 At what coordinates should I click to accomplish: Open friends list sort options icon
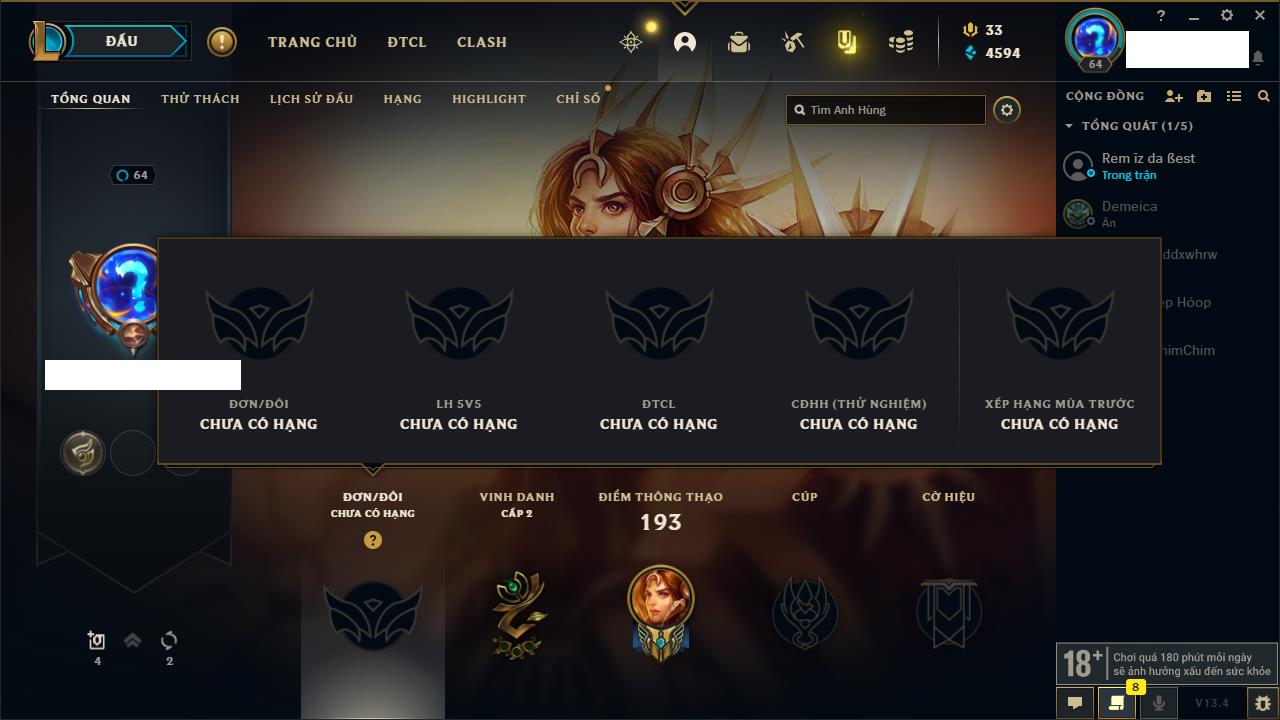tap(1234, 96)
